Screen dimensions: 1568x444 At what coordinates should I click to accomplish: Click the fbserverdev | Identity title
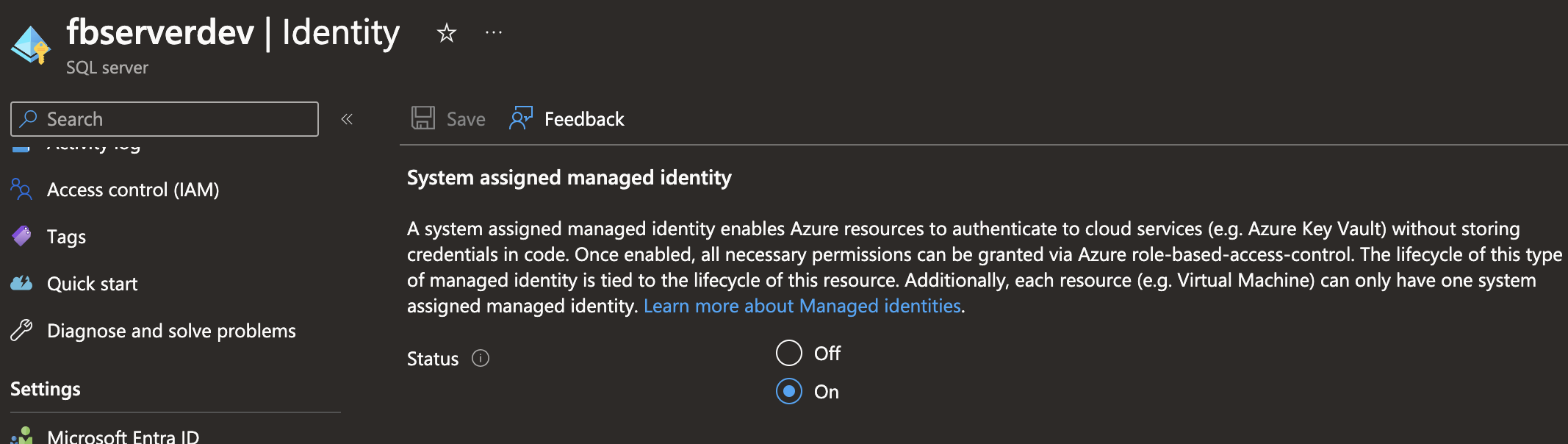coord(233,33)
